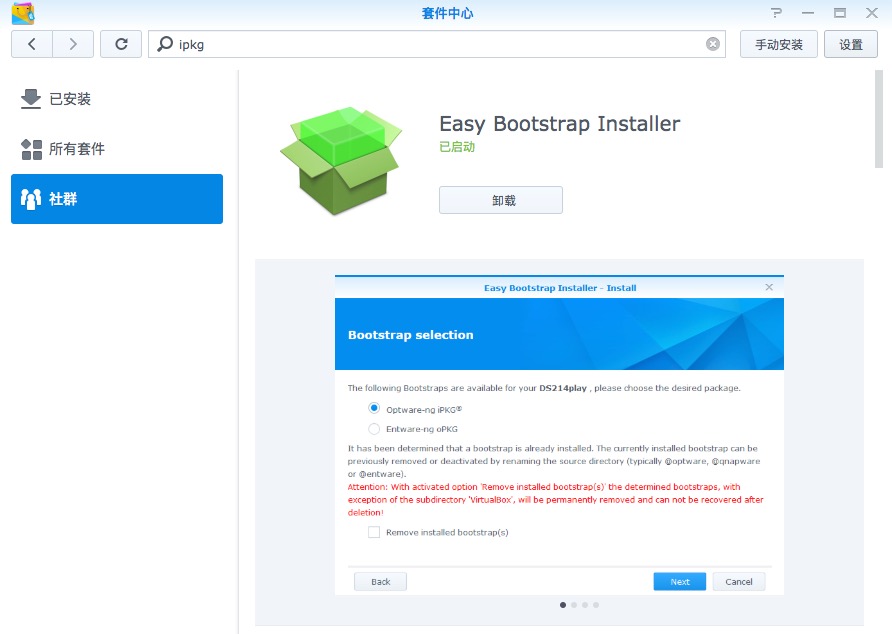Select first screenshot pagination dot
The width and height of the screenshot is (892, 634).
tap(563, 605)
